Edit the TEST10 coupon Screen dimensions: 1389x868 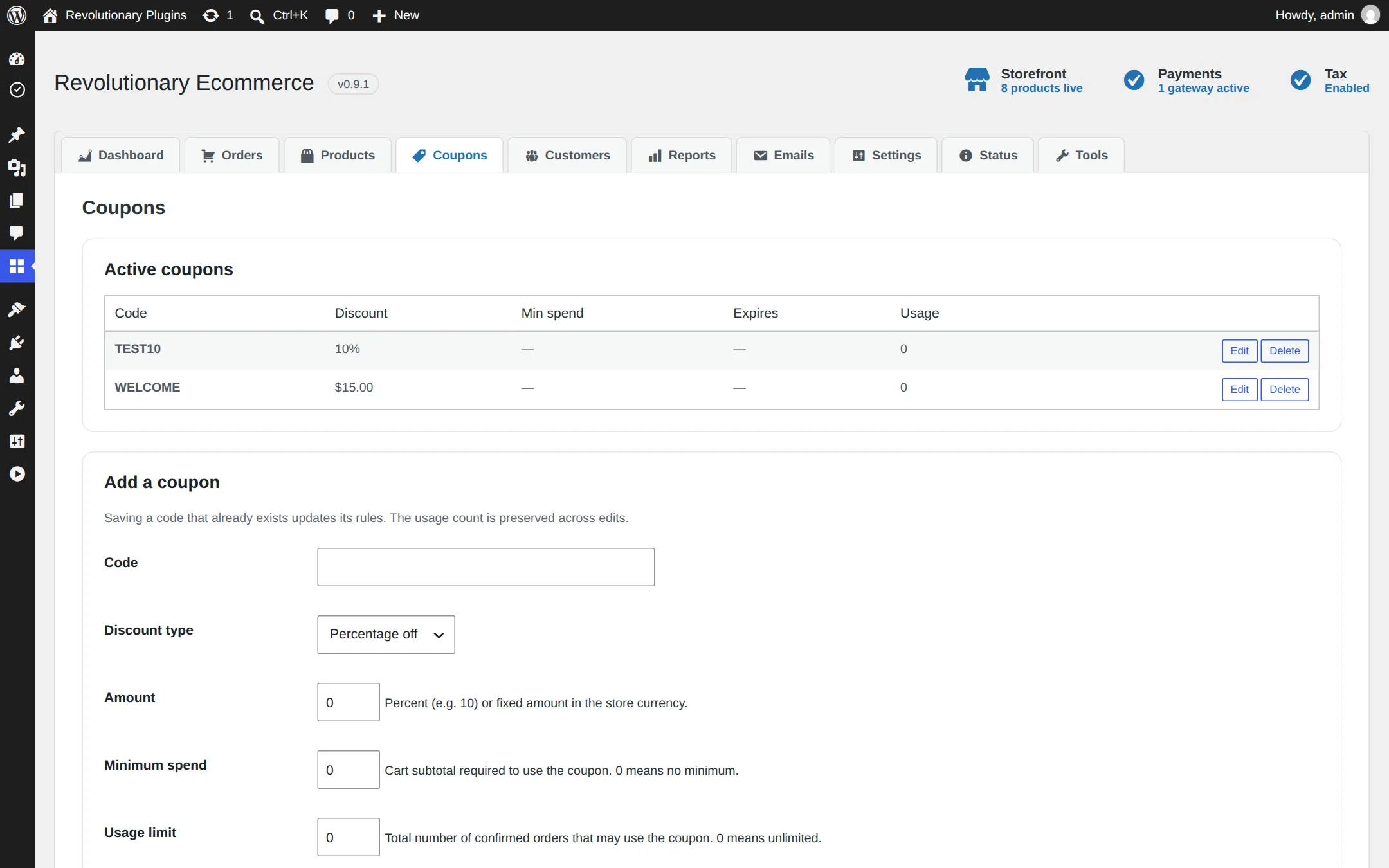point(1239,351)
